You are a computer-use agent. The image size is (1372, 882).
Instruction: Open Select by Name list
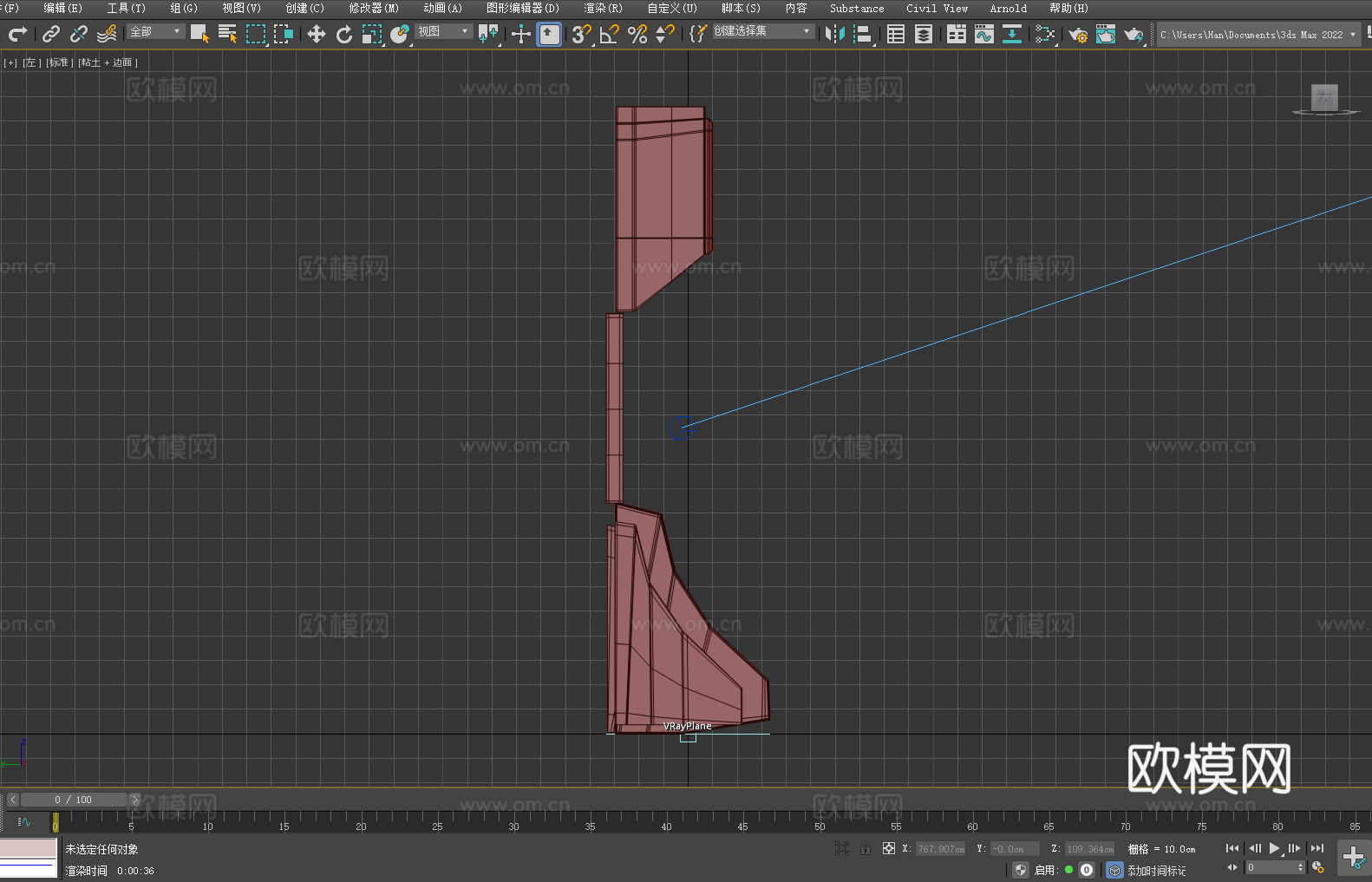[227, 34]
